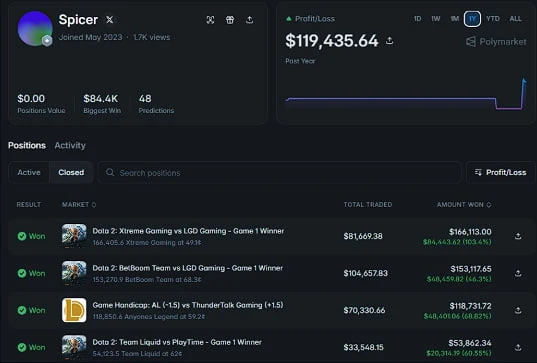Viewport: 537px width, 363px height.
Task: Click the $81,669.38 total traded value
Action: point(363,236)
